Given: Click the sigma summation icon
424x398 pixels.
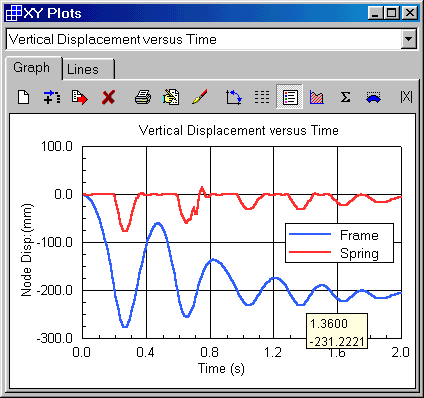Looking at the screenshot, I should click(x=345, y=97).
